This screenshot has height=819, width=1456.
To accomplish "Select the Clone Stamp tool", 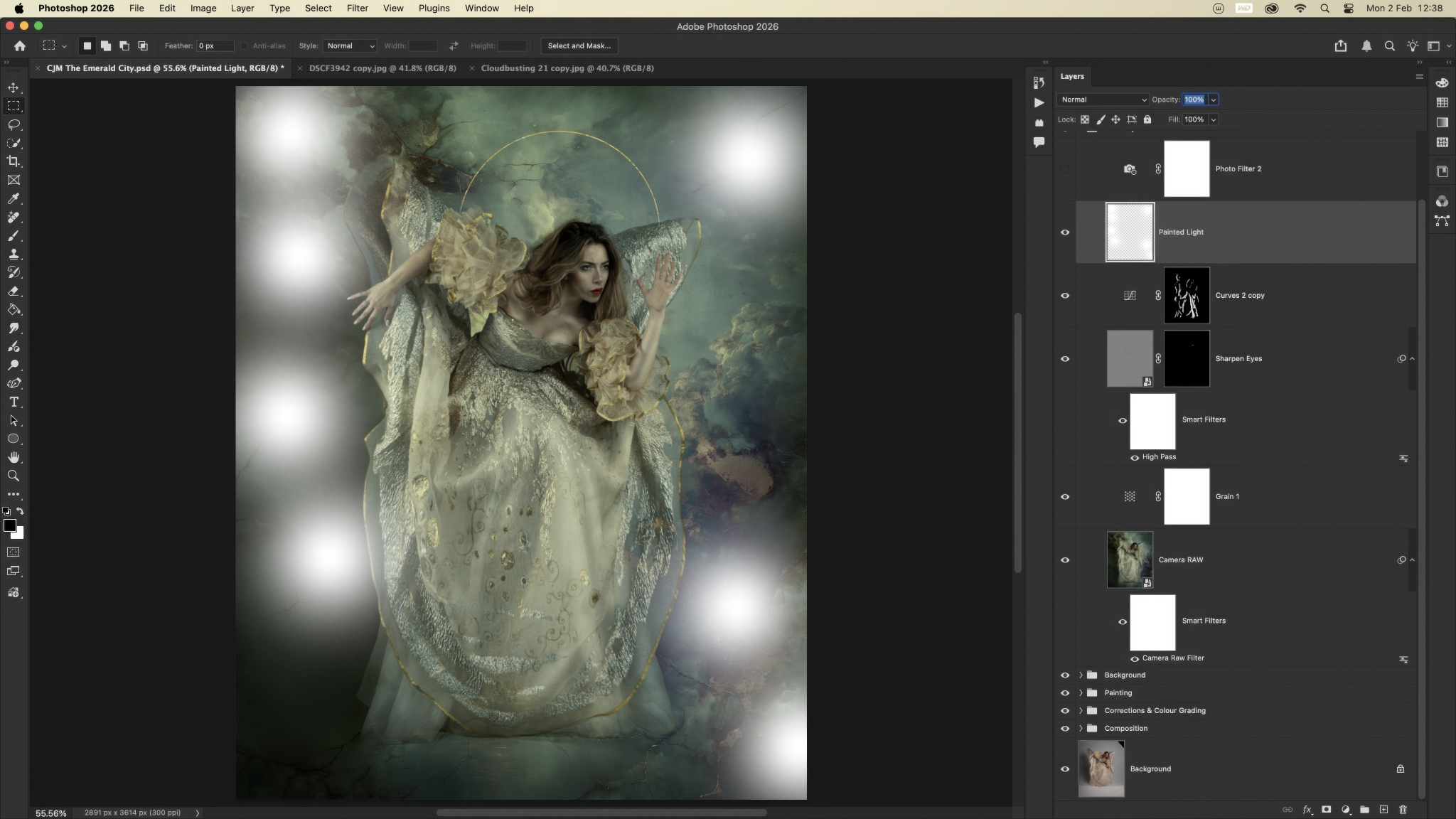I will pos(14,254).
